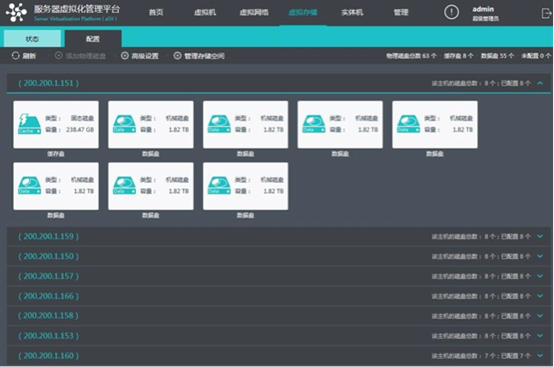
Task: Expand the 200.200.1.153 host row
Action: (x=540, y=336)
